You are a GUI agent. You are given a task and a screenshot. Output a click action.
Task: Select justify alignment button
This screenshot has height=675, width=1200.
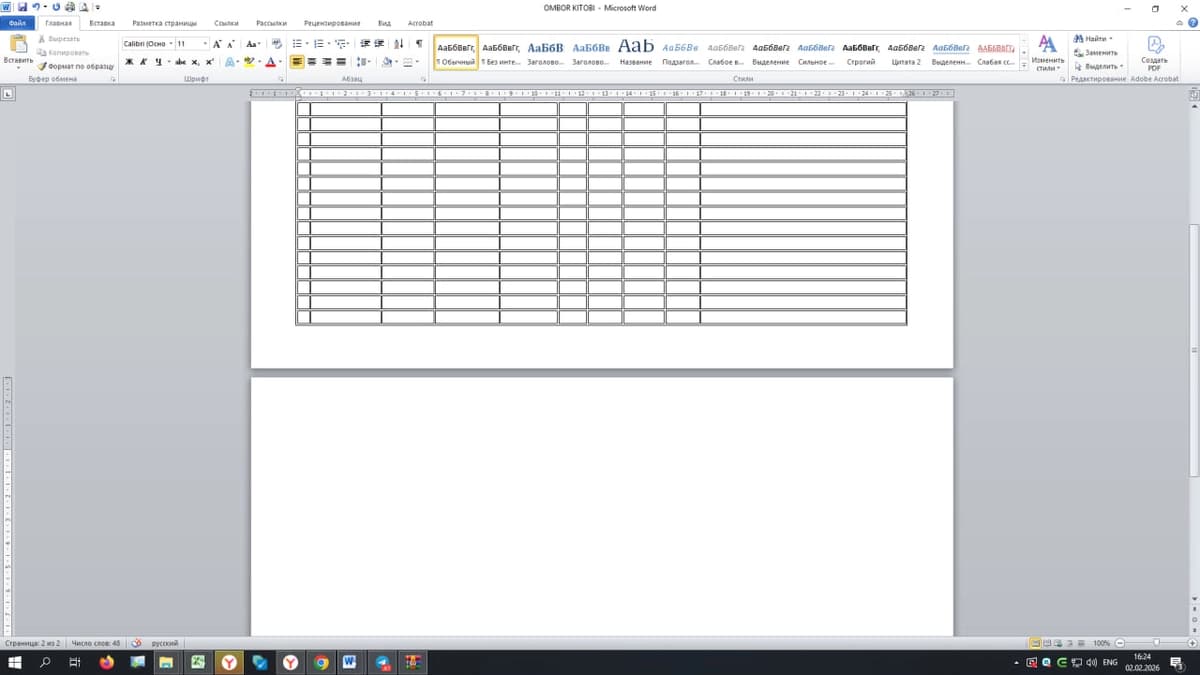point(341,62)
